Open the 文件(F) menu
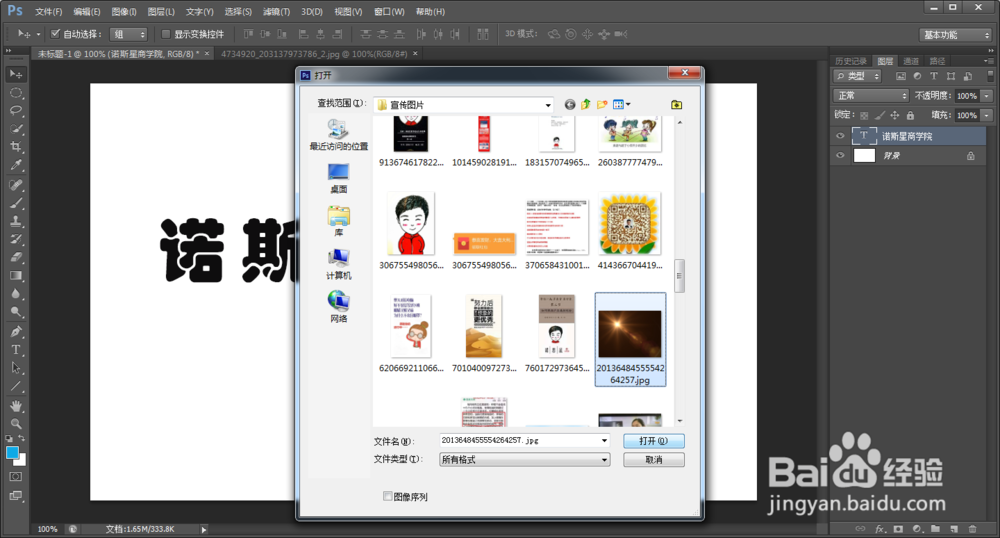 click(x=48, y=11)
